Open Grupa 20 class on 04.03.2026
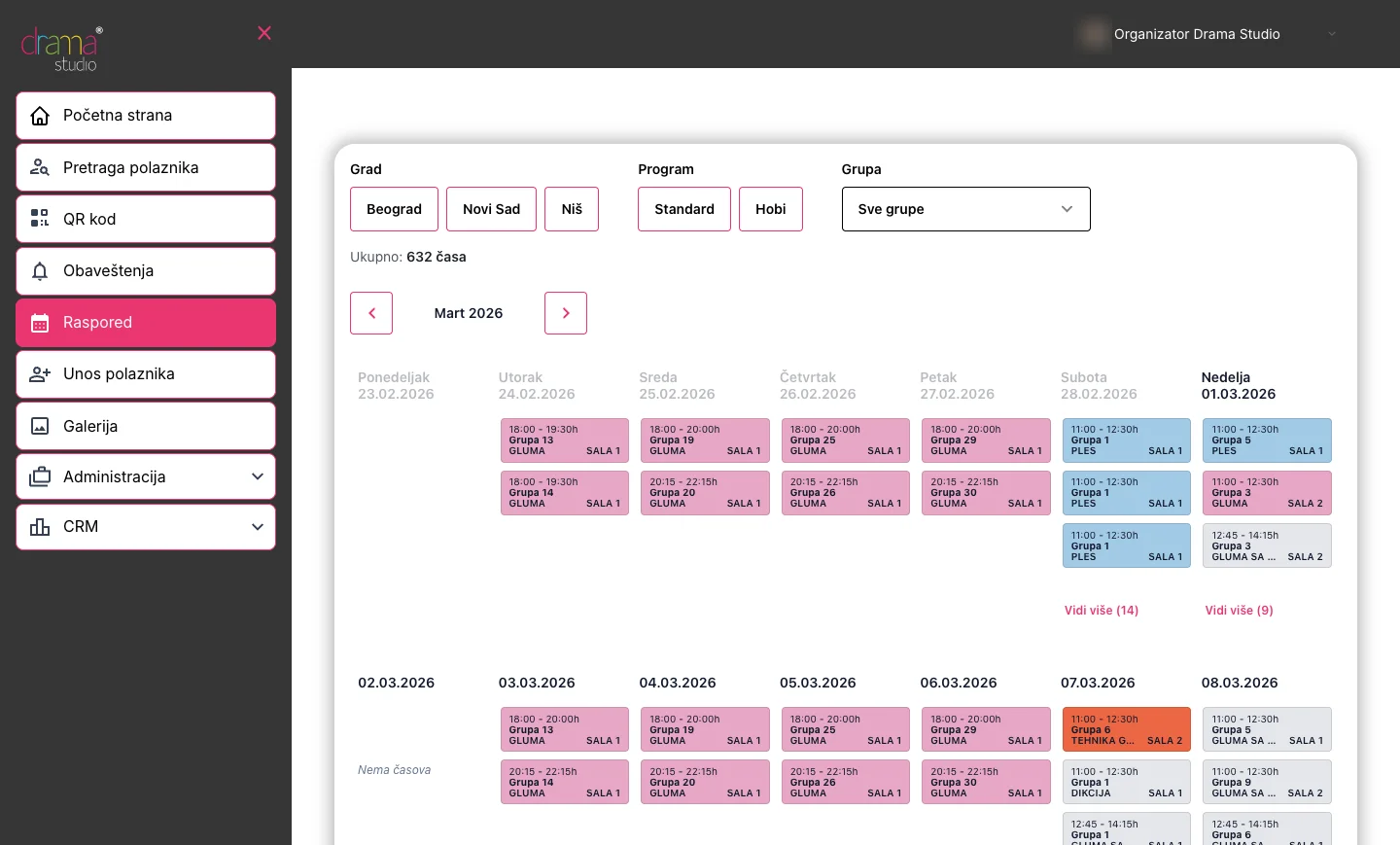Image resolution: width=1400 pixels, height=845 pixels. click(x=706, y=782)
